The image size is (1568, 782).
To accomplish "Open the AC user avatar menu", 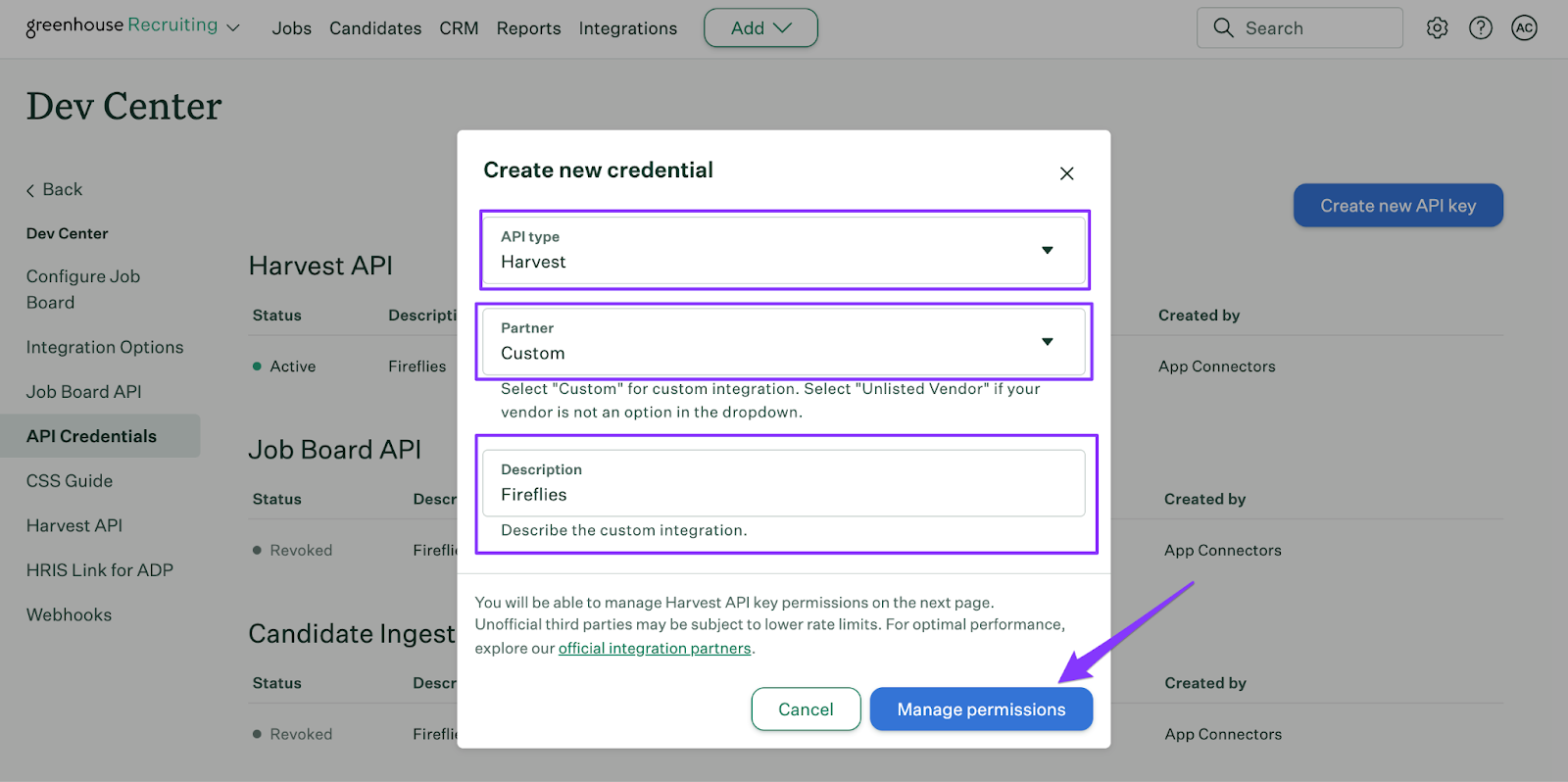I will tap(1524, 28).
